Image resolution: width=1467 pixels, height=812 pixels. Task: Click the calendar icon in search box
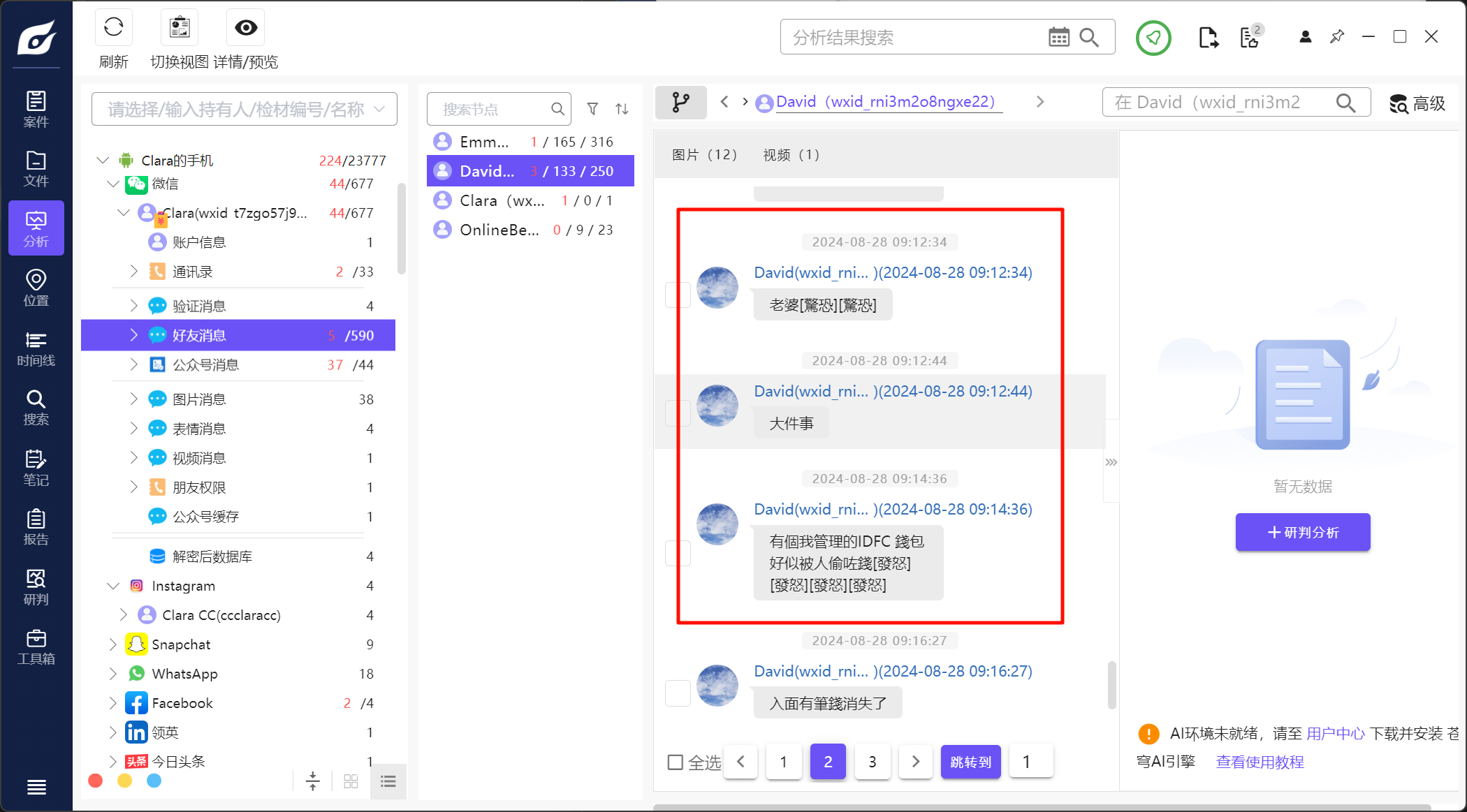[1058, 38]
